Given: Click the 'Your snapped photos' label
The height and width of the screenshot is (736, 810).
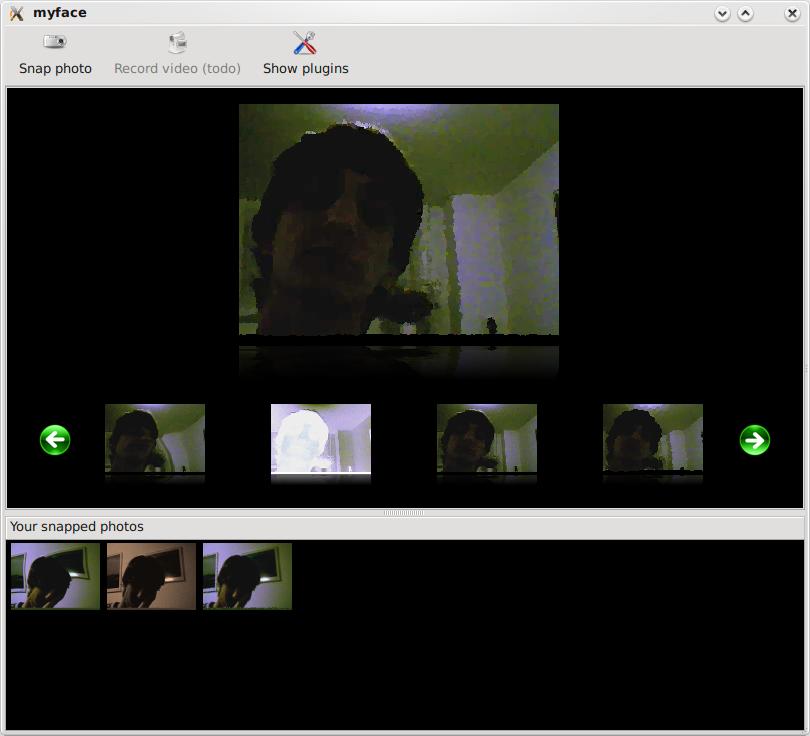Looking at the screenshot, I should 77,526.
